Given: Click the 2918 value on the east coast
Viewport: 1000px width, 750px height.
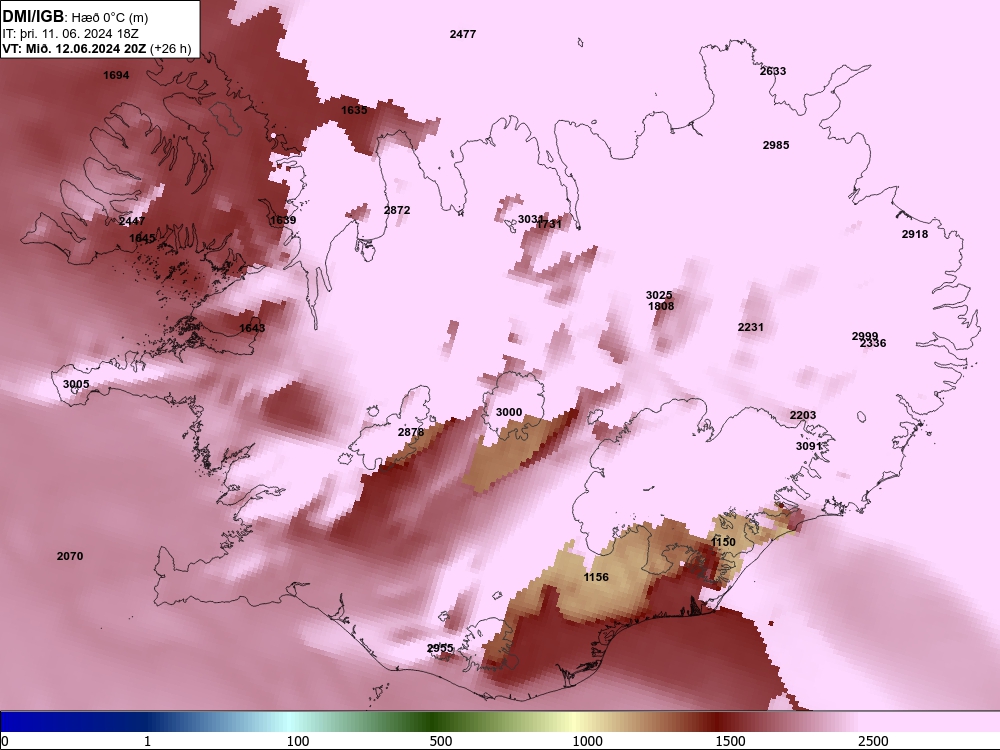Looking at the screenshot, I should point(915,235).
